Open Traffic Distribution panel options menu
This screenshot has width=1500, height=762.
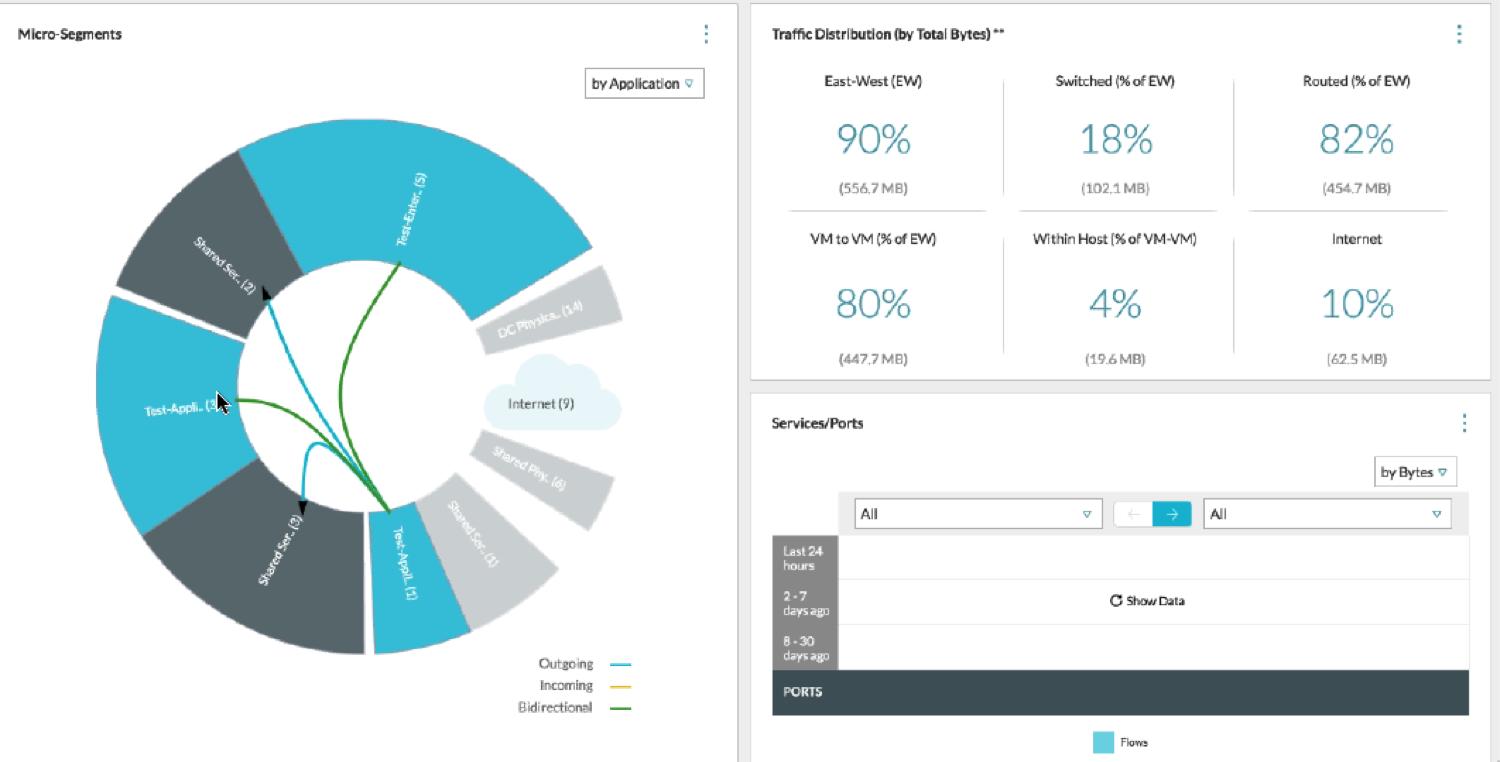(x=1459, y=34)
